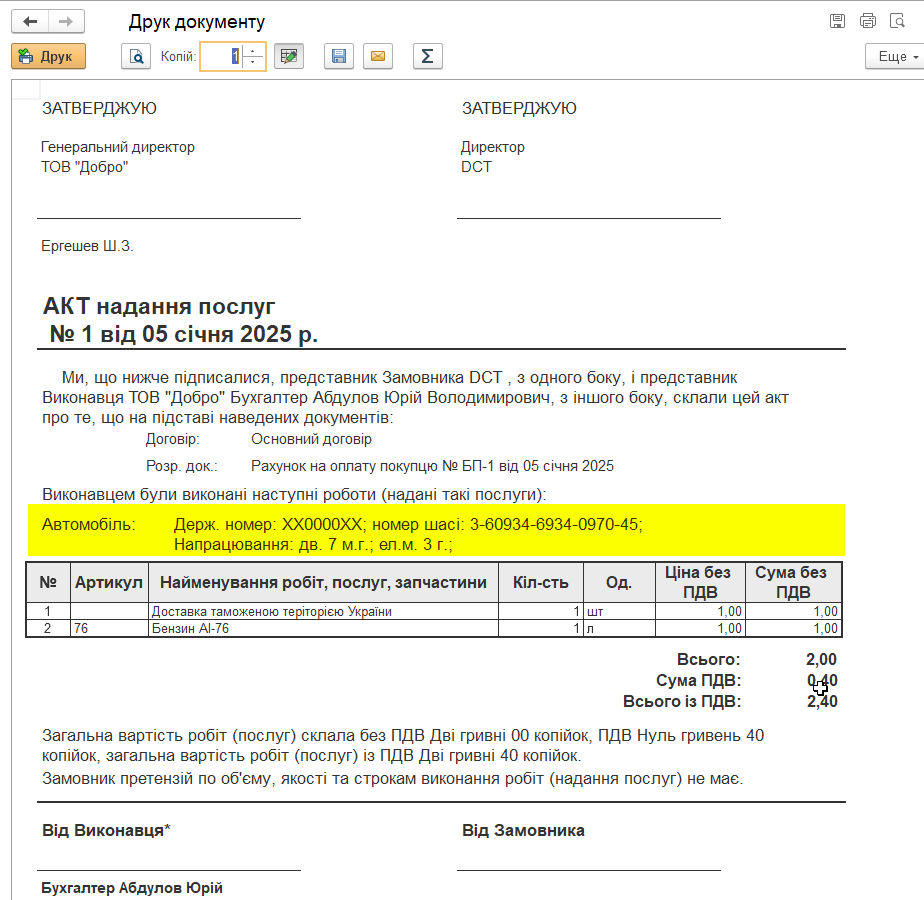Click the Генеральний директор text
The height and width of the screenshot is (900, 924).
pyautogui.click(x=118, y=147)
